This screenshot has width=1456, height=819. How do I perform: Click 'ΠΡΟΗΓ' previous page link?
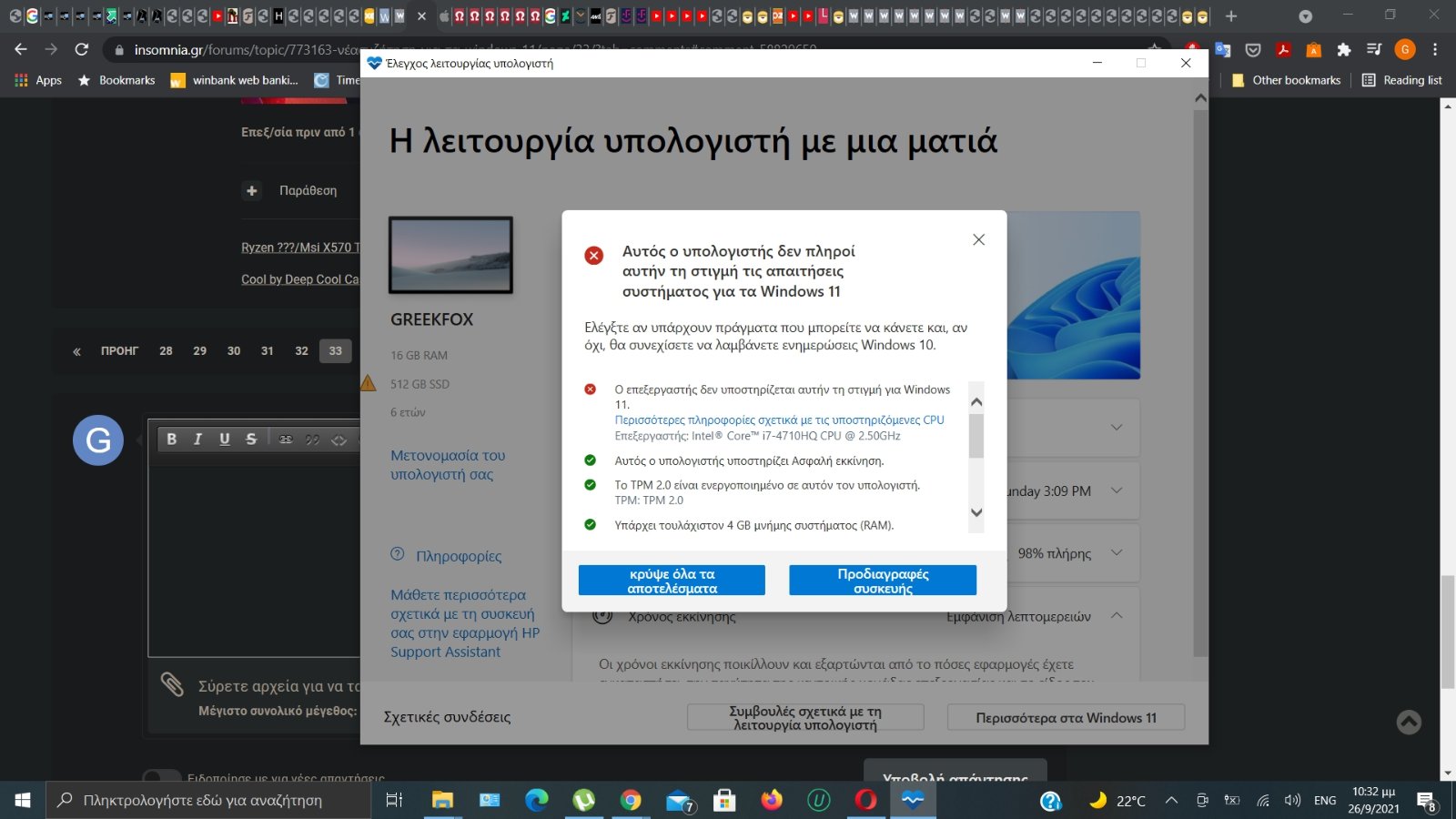[x=119, y=350]
